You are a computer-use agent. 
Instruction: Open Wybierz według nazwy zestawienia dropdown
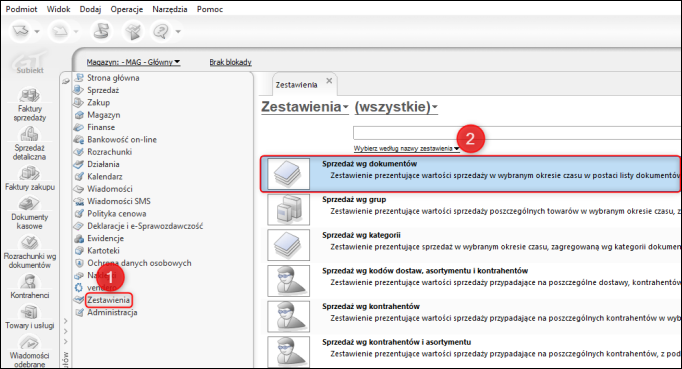[x=406, y=148]
